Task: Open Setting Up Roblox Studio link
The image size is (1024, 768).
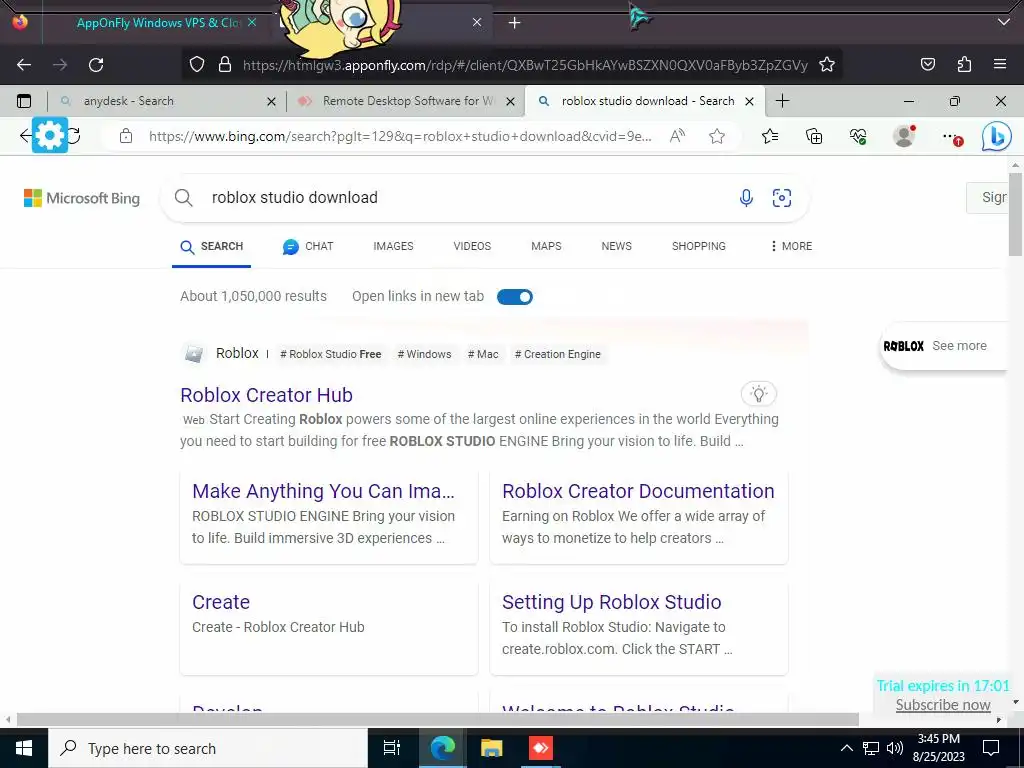Action: pos(611,602)
